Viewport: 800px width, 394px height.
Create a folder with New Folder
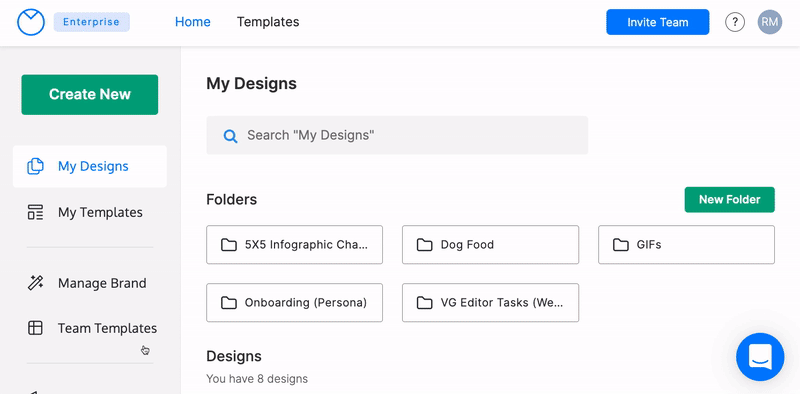pos(730,200)
